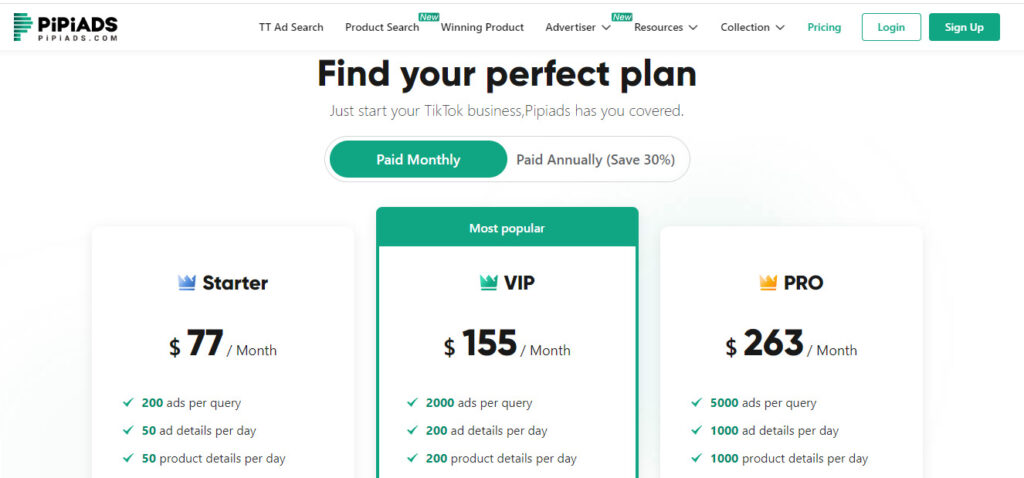The image size is (1024, 478).
Task: Switch to Paid Annually (Save 30%)
Action: [596, 159]
